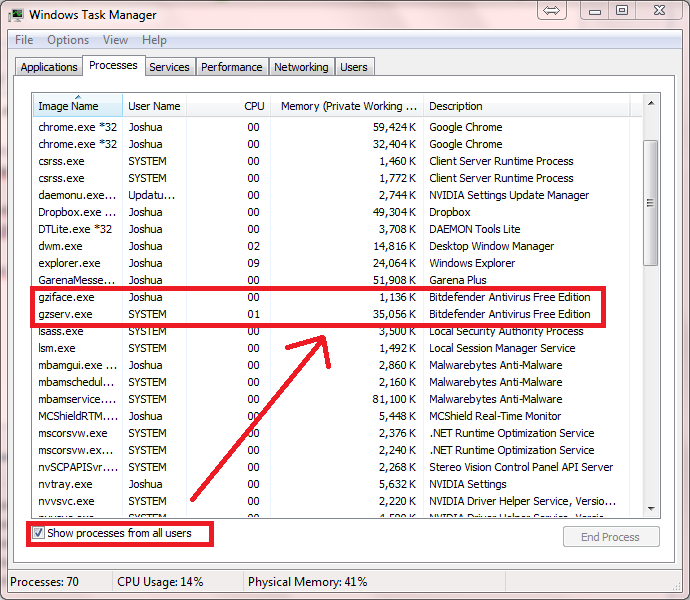Go to the Networking tab

(301, 67)
